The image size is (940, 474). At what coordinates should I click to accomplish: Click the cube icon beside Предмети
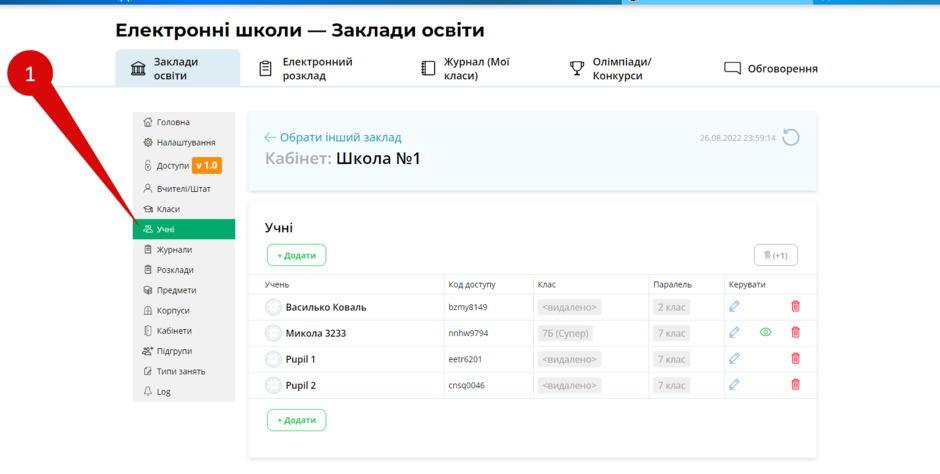pos(148,290)
